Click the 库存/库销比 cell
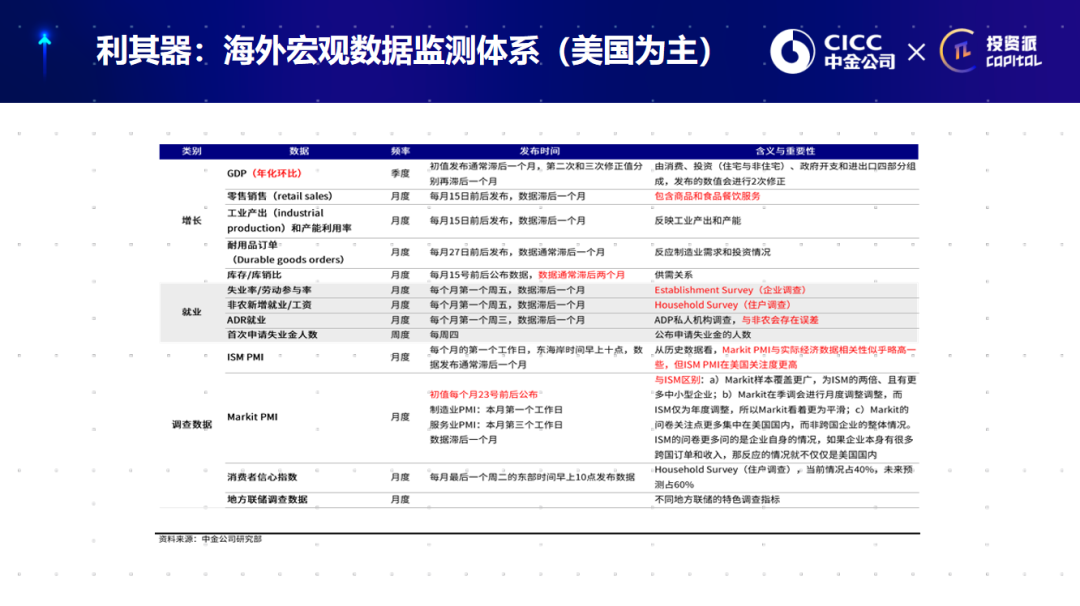 click(x=254, y=275)
